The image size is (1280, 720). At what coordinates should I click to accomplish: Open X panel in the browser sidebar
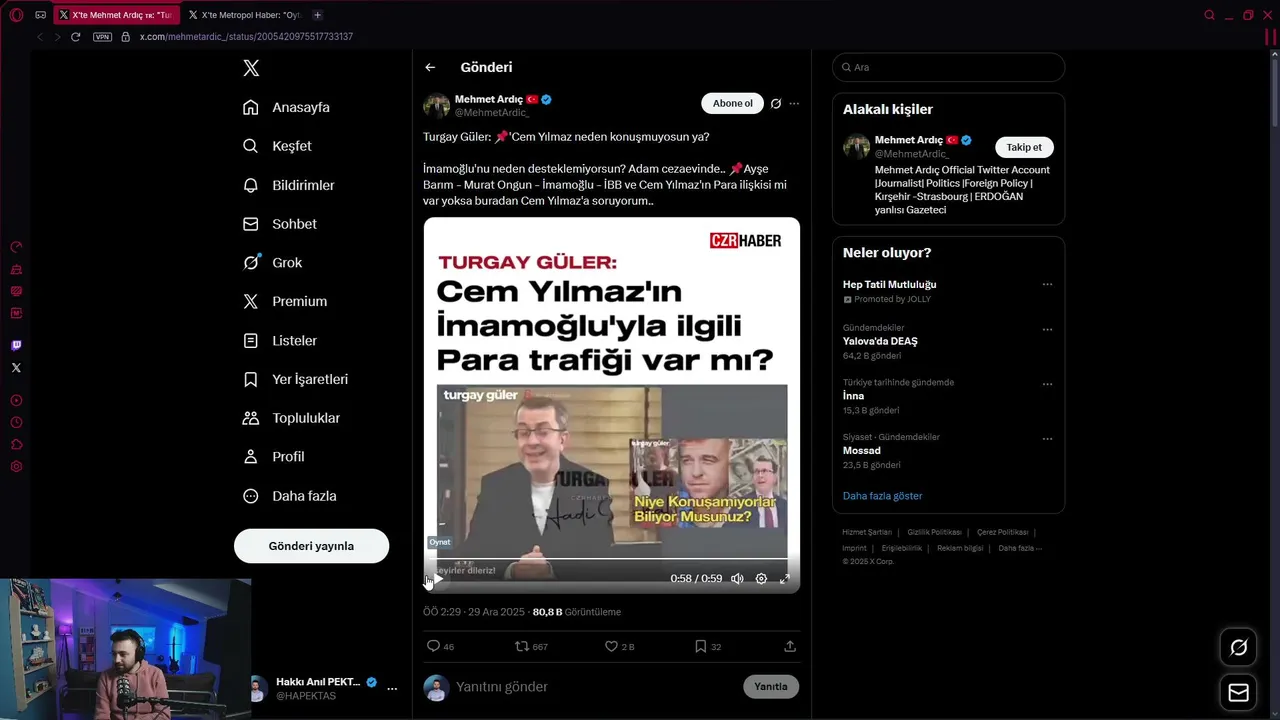(x=16, y=368)
